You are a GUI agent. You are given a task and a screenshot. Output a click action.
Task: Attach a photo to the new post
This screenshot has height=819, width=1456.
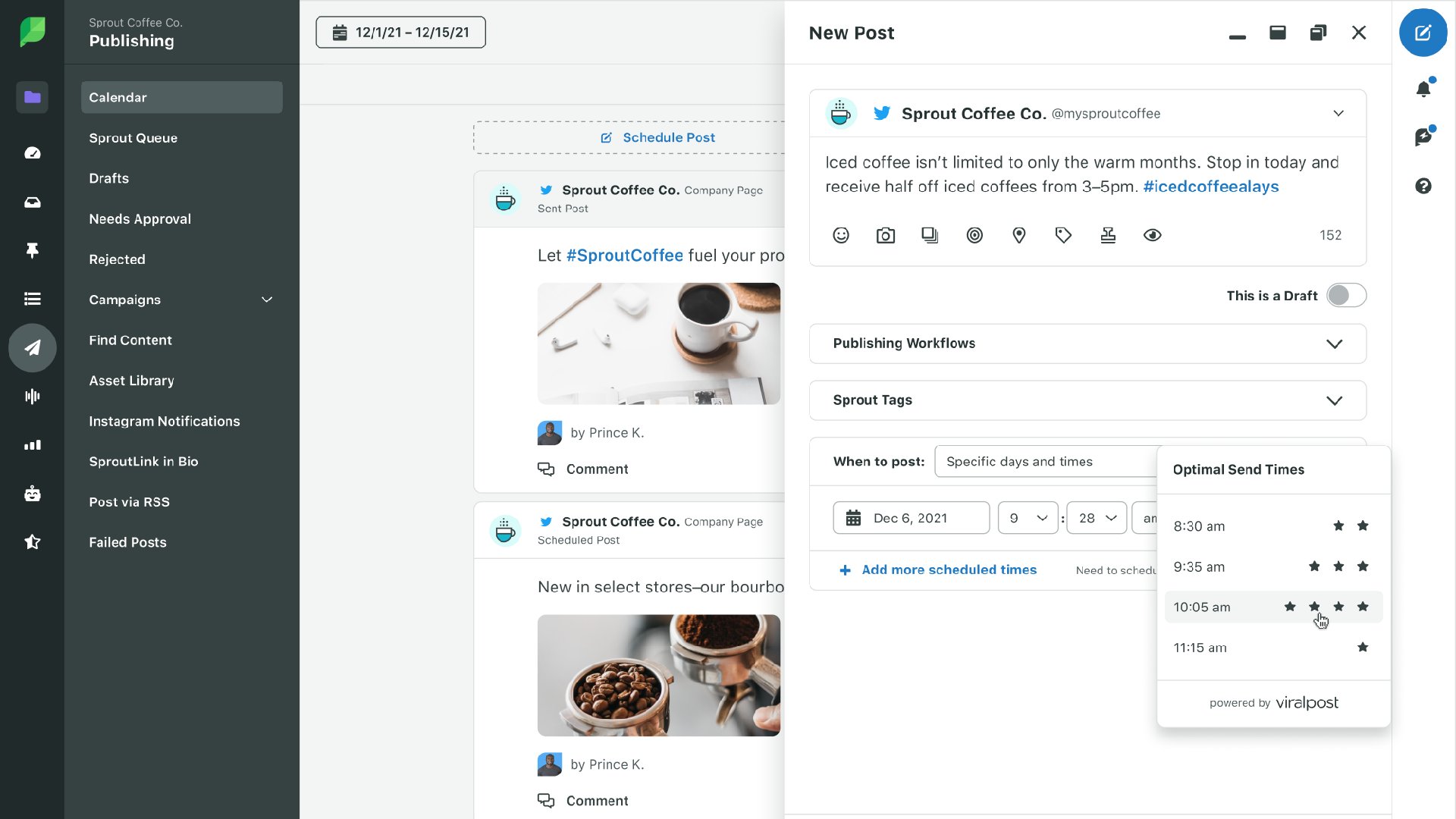pos(885,235)
